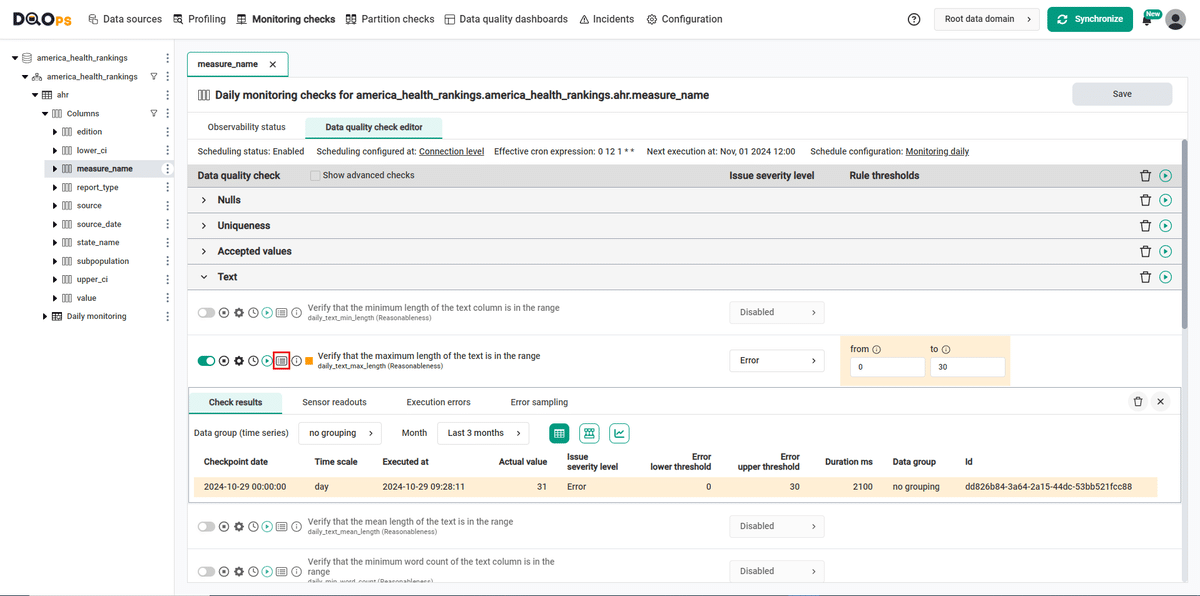Disable the daily_text_max_length check toggle

(x=206, y=361)
